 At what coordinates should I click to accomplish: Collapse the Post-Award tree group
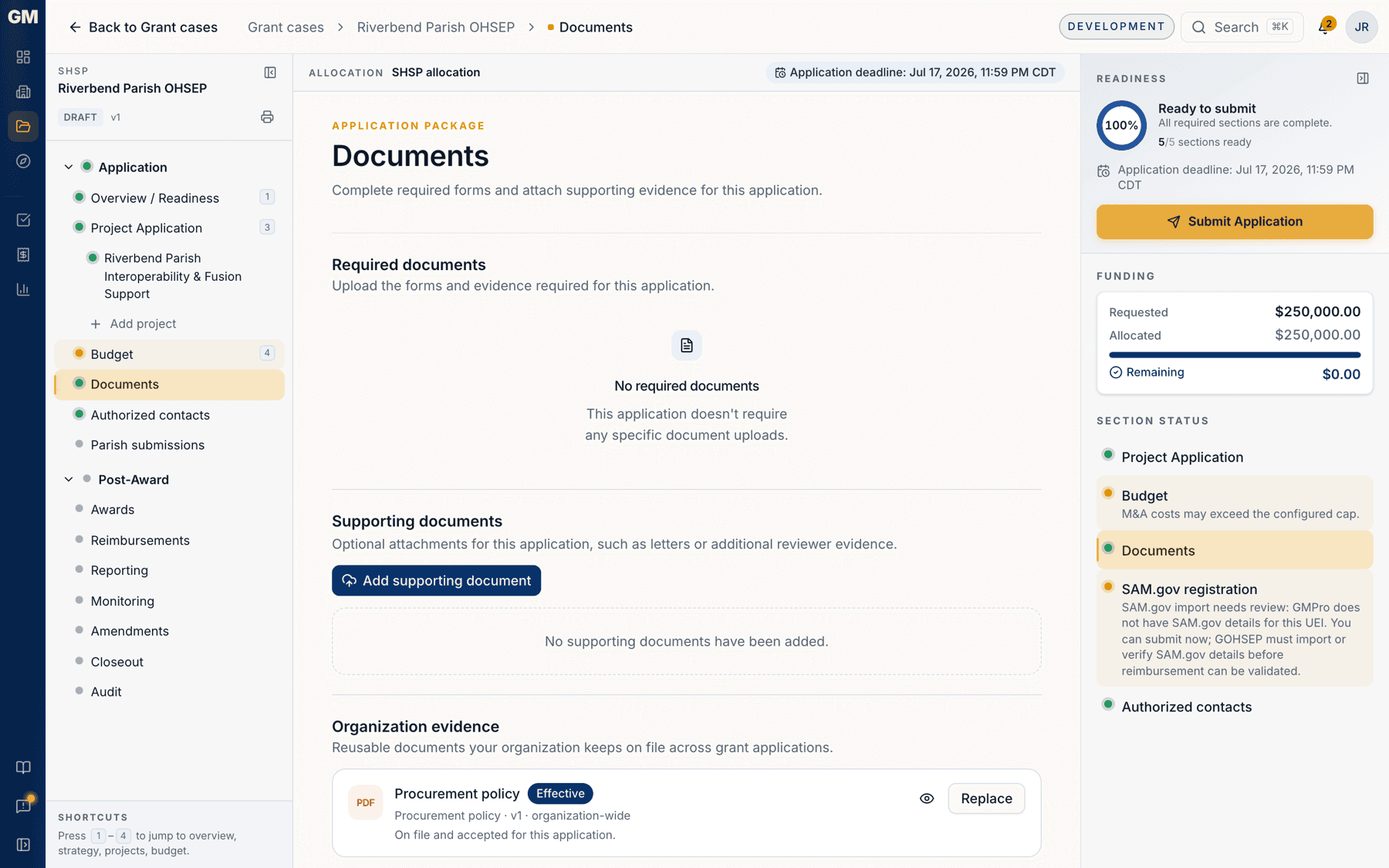(x=69, y=479)
